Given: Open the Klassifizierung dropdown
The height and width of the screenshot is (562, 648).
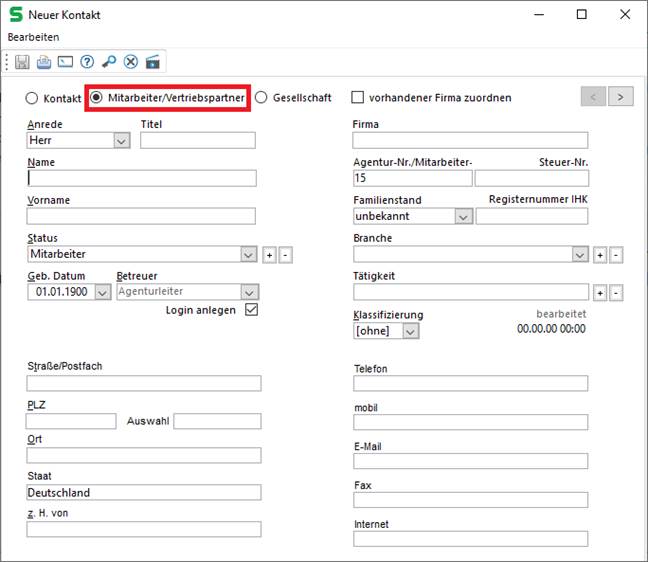Looking at the screenshot, I should 410,331.
